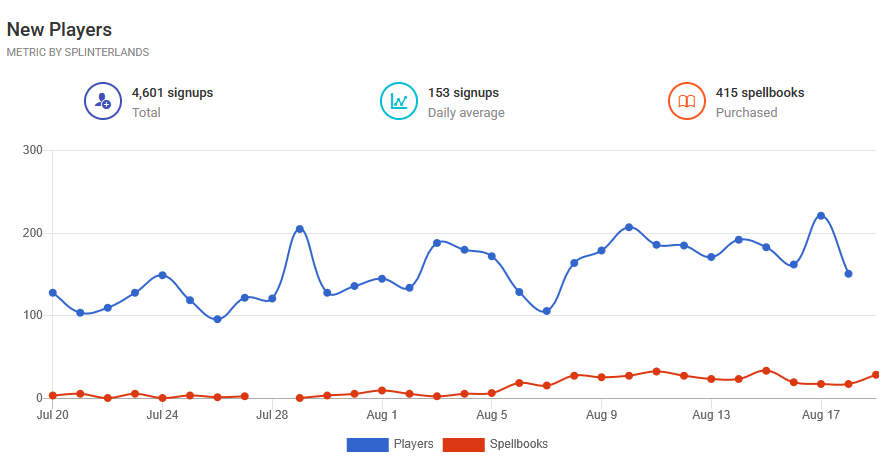
Task: Click the 300 y-axis label
Action: click(33, 150)
